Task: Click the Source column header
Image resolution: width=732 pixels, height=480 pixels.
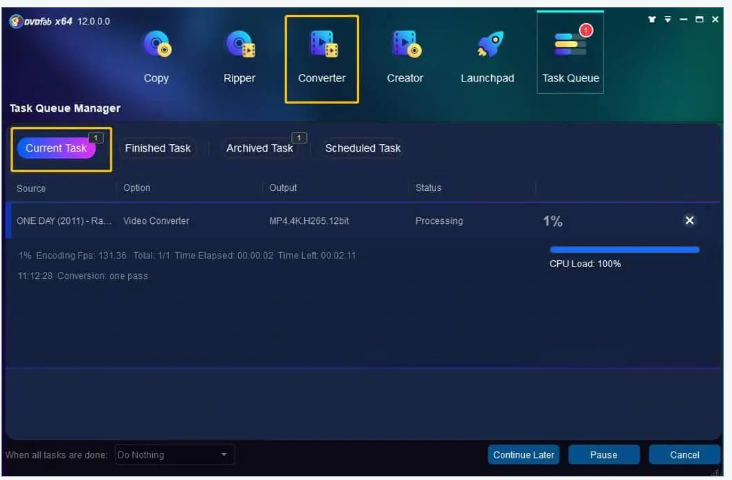Action: (31, 189)
